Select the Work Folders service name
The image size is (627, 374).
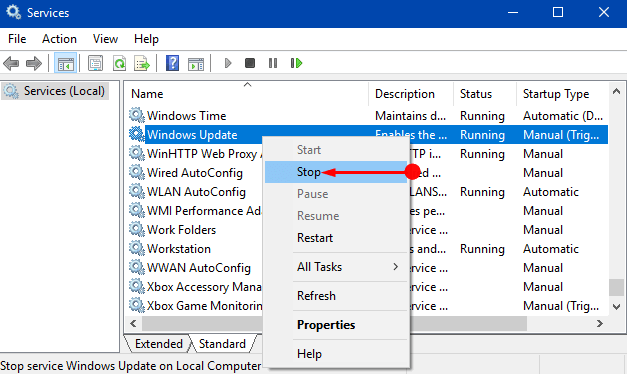(181, 230)
